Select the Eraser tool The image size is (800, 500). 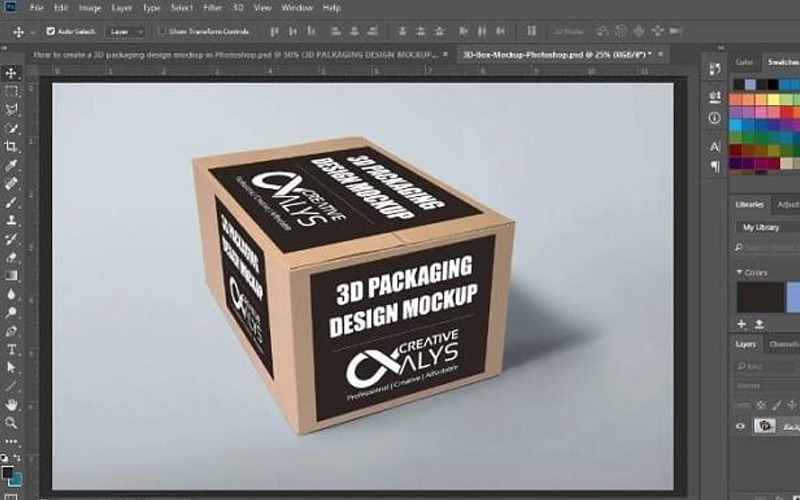click(x=11, y=257)
